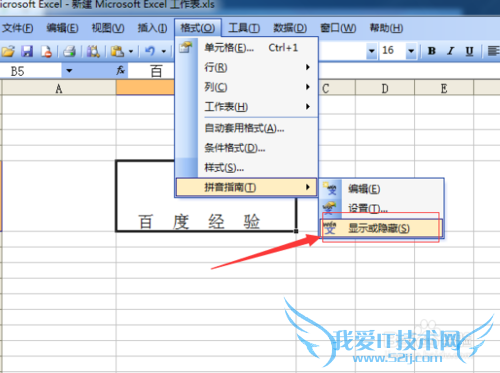500x373 pixels.
Task: Choose 显示或隐藏(S) submenu item
Action: [x=382, y=229]
